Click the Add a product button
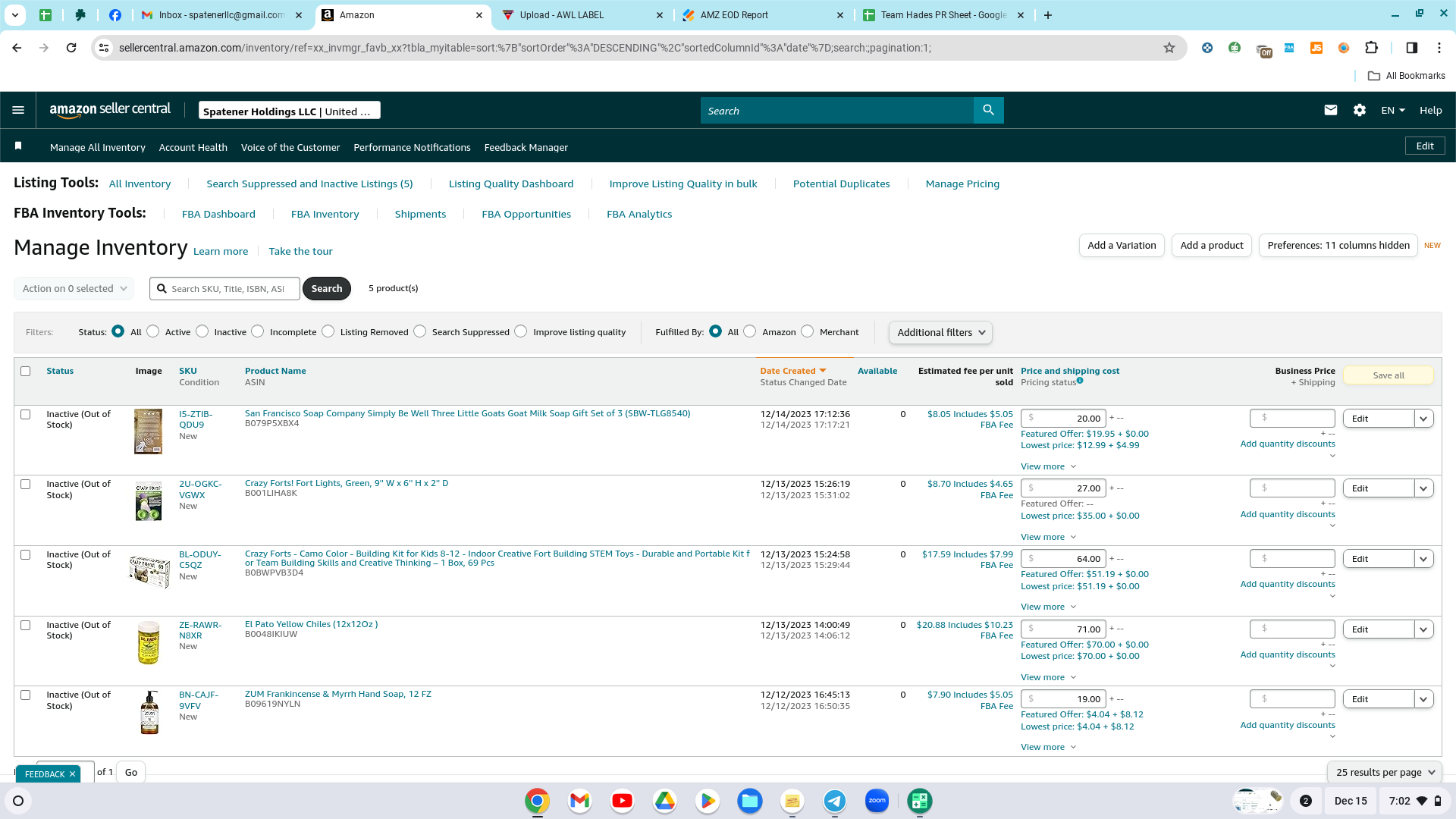1456x819 pixels. point(1212,246)
